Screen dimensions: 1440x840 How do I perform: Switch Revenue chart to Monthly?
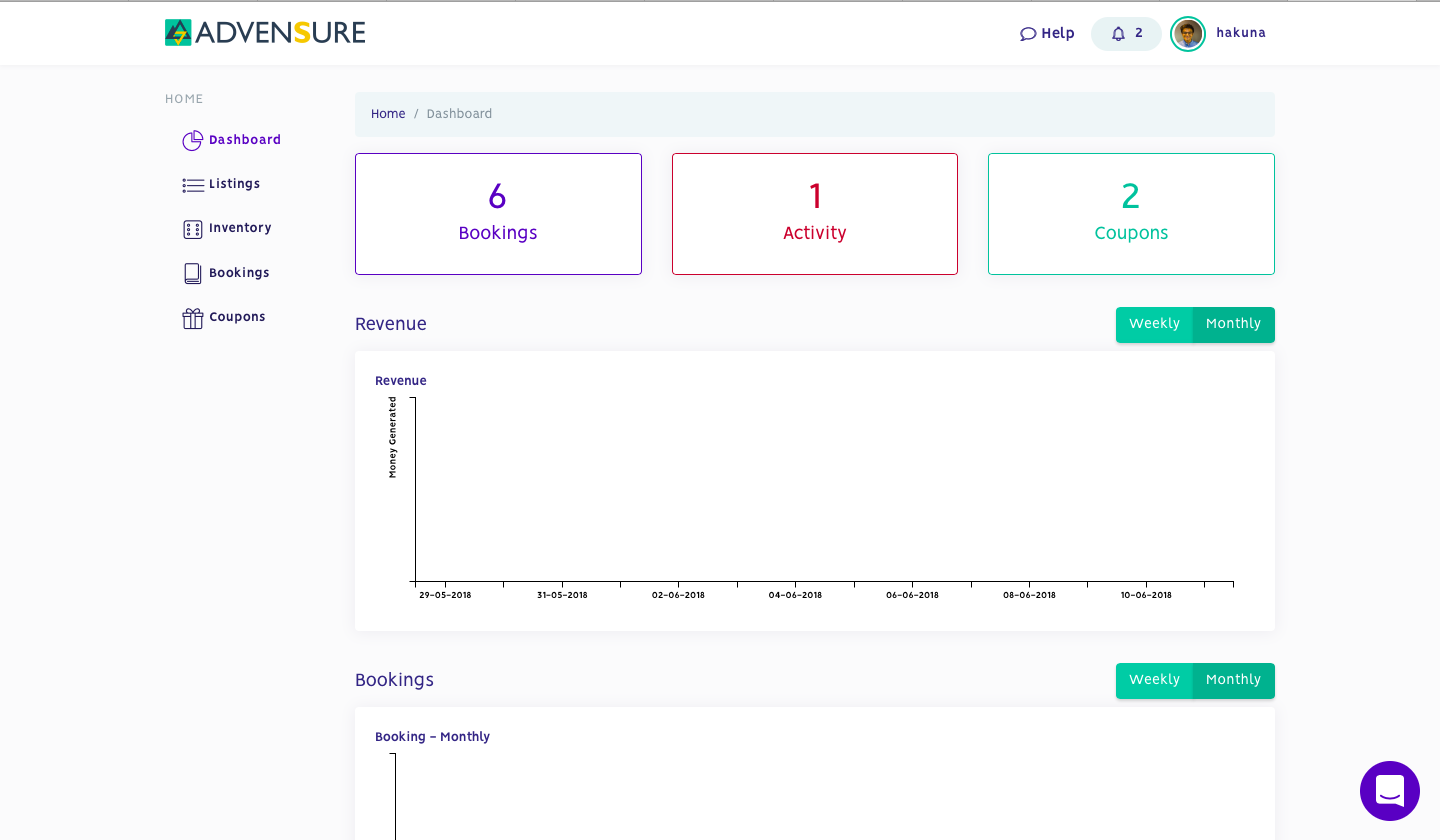coord(1233,324)
